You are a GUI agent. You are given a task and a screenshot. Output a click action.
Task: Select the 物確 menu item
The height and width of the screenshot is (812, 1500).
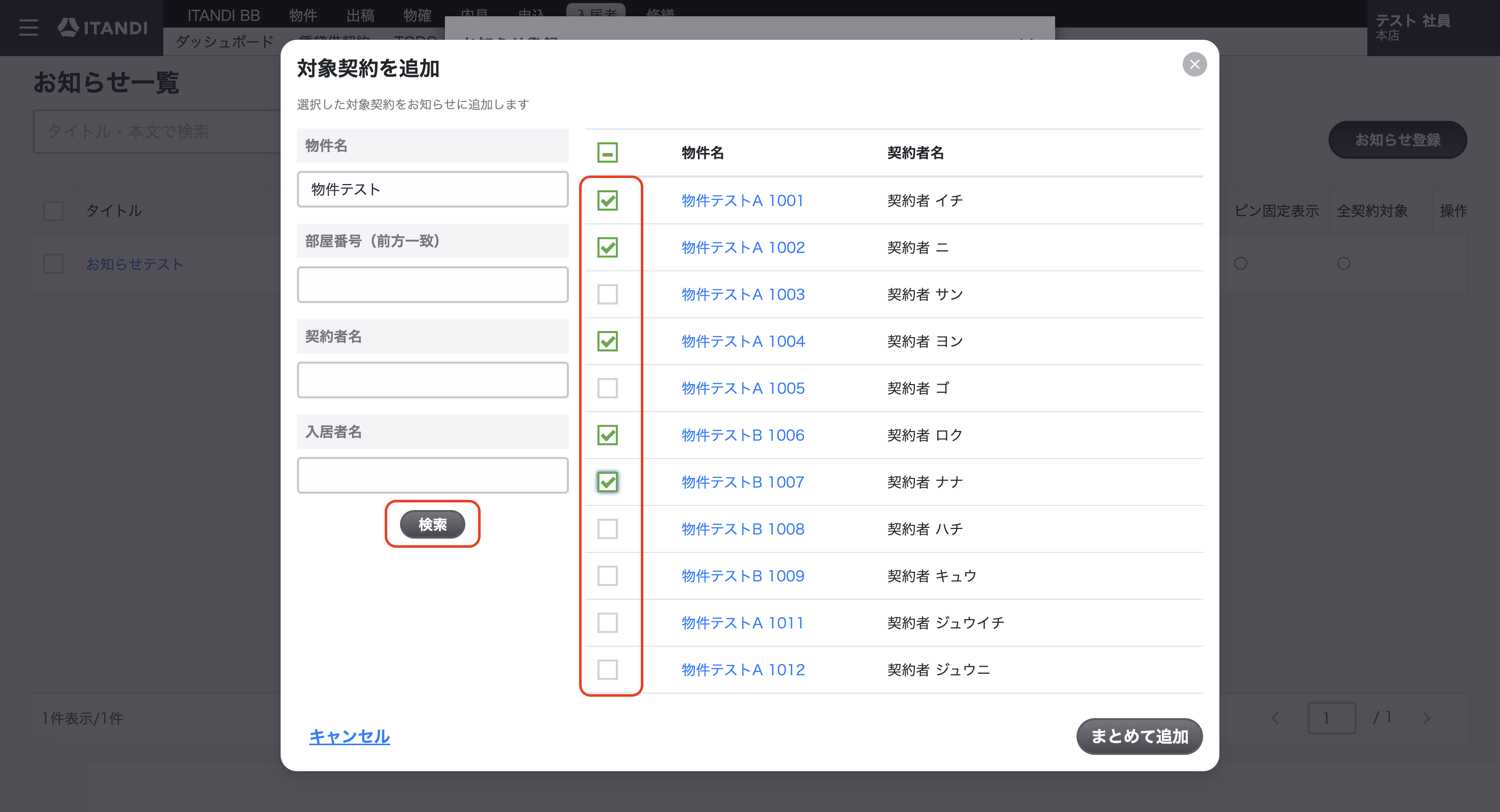(417, 15)
